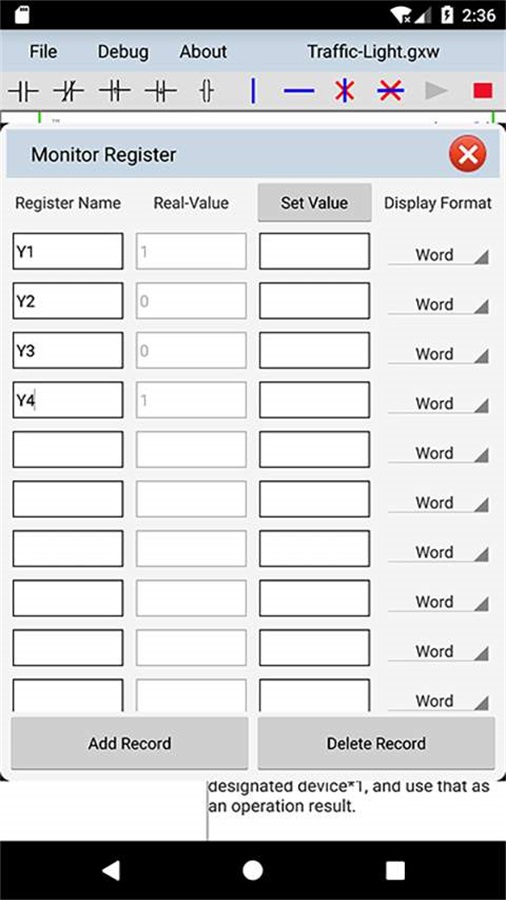The height and width of the screenshot is (900, 506).
Task: Select the falling-edge pulse contact tool
Action: (x=160, y=91)
